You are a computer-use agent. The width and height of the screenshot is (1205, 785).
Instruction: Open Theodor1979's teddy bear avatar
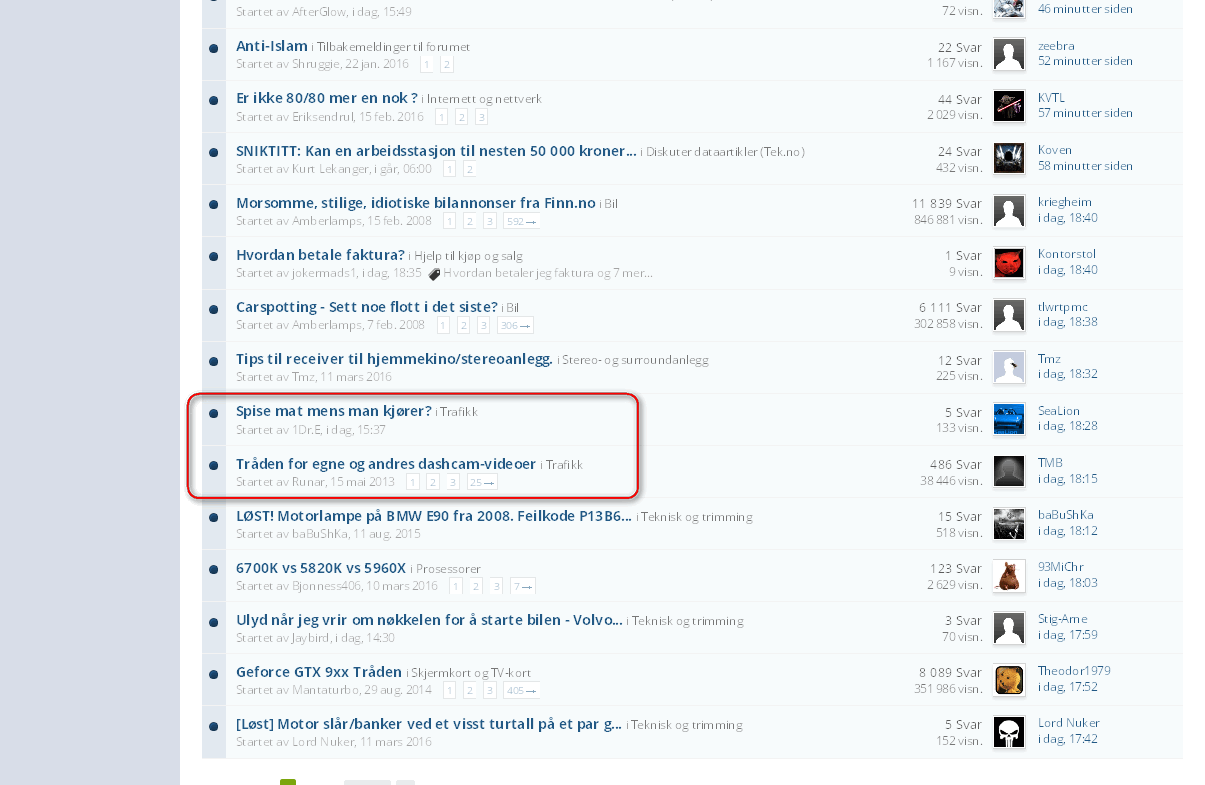tap(1009, 680)
